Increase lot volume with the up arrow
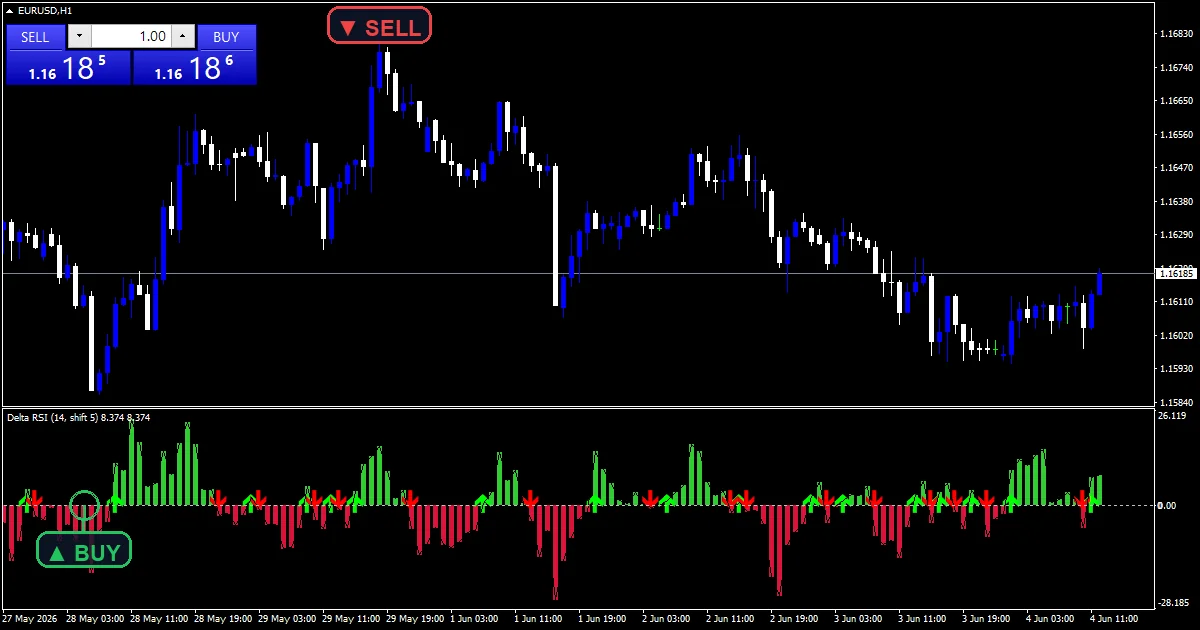Image resolution: width=1200 pixels, height=630 pixels. [183, 37]
